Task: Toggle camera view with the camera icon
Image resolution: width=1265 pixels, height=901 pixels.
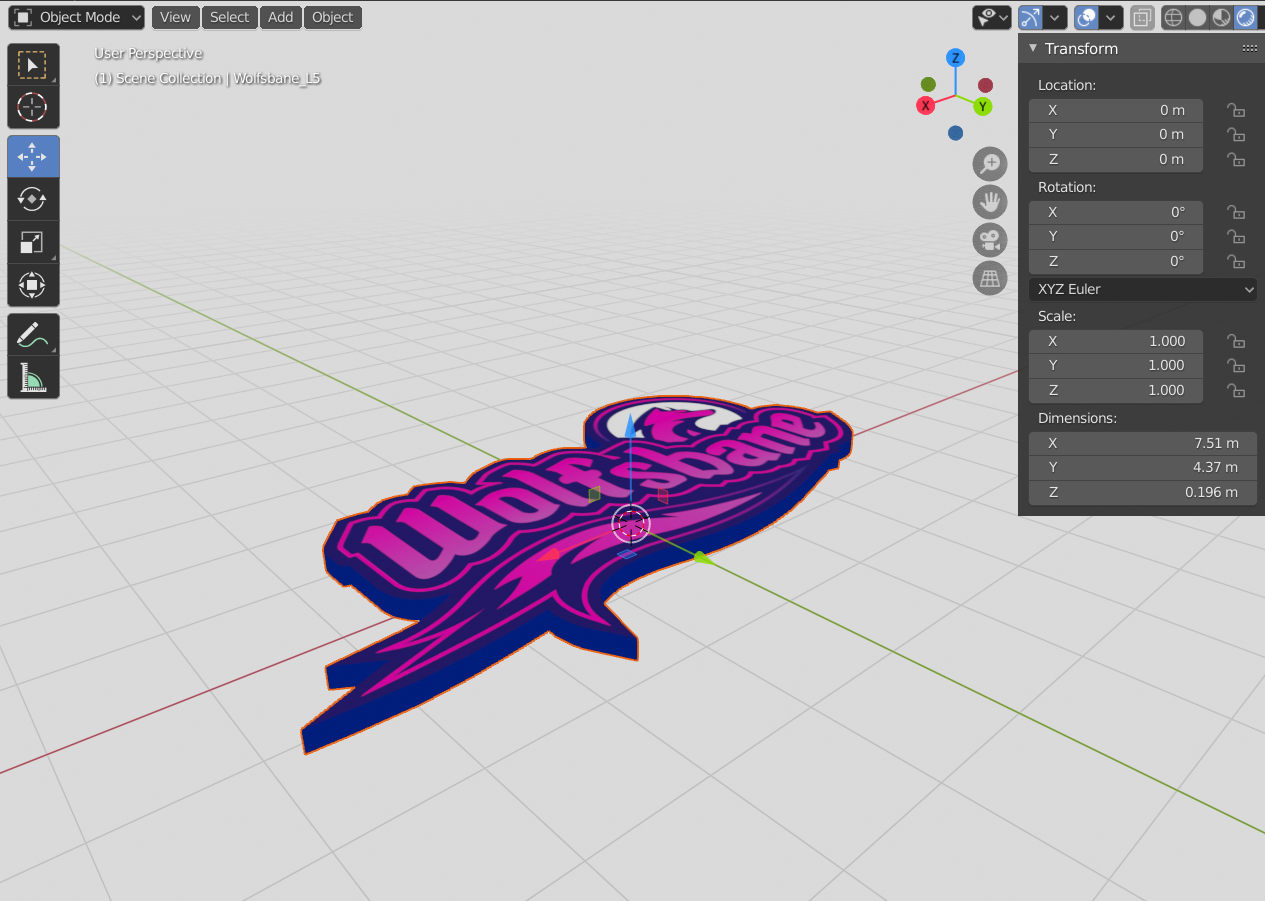Action: [990, 240]
